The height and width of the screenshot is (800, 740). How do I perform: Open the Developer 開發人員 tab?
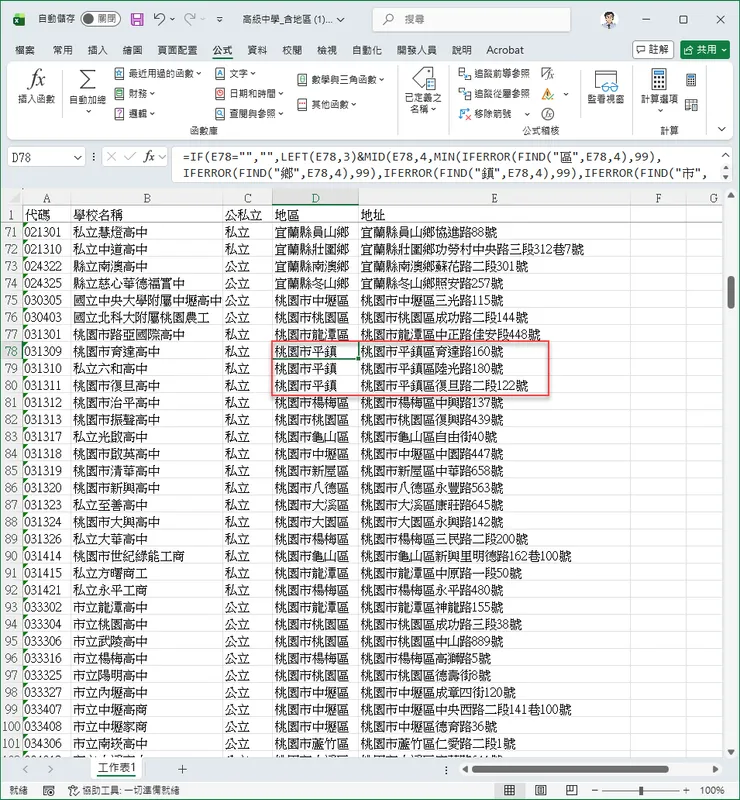[x=416, y=50]
